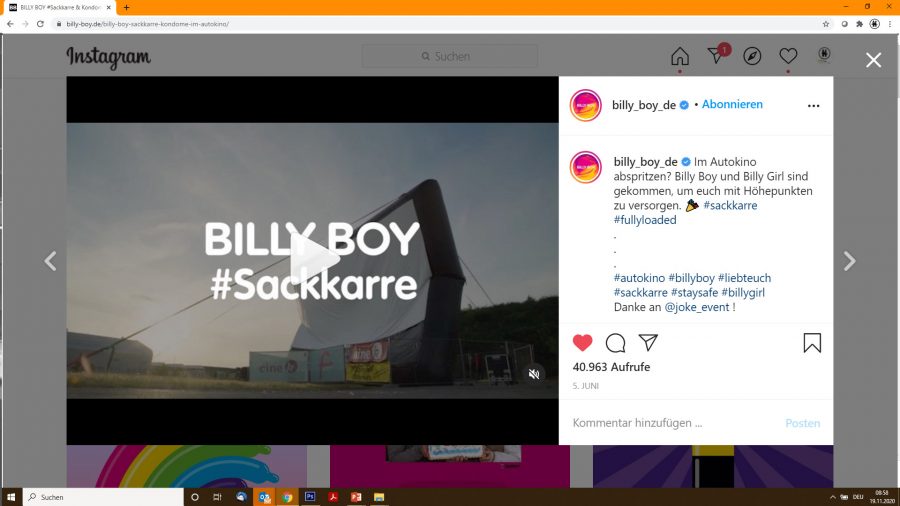
Task: Open Task View in the taskbar
Action: click(x=218, y=497)
